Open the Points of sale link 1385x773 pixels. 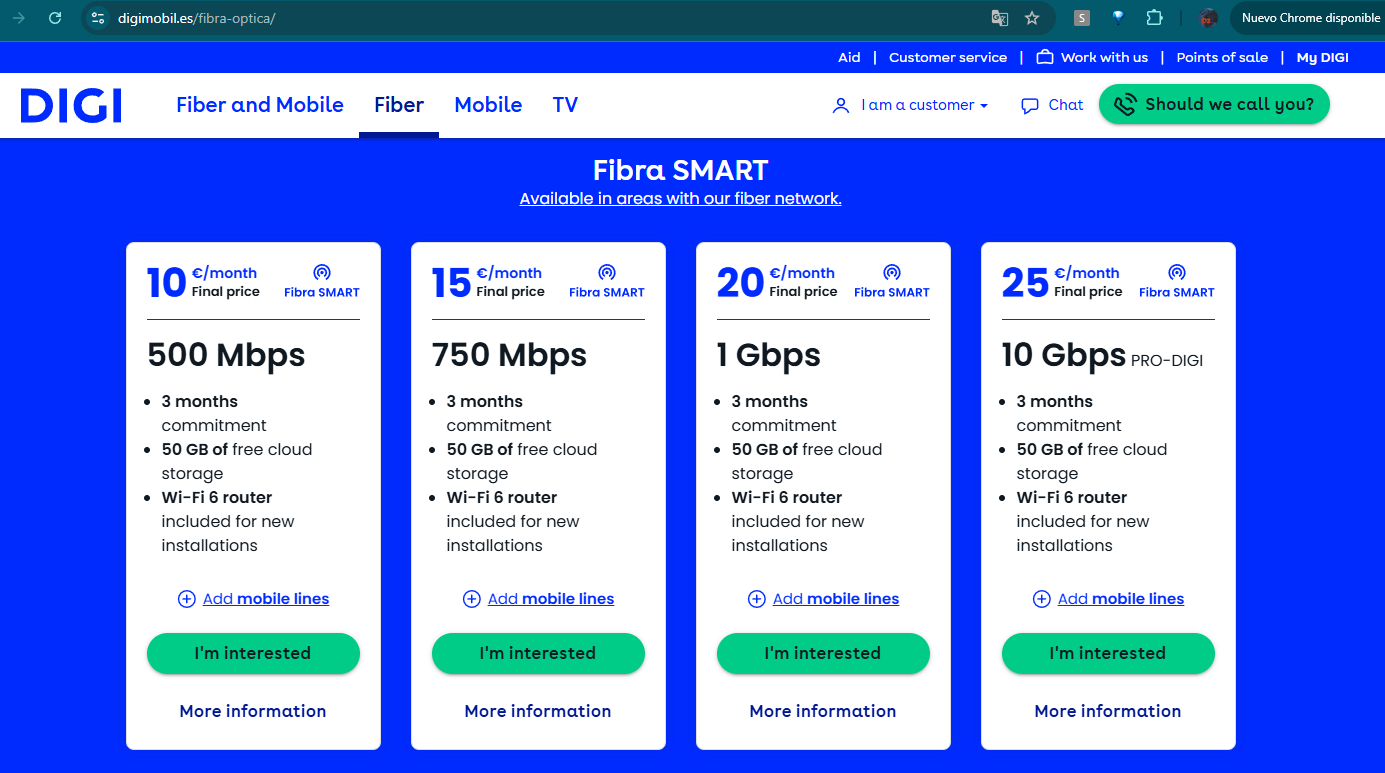[1222, 57]
